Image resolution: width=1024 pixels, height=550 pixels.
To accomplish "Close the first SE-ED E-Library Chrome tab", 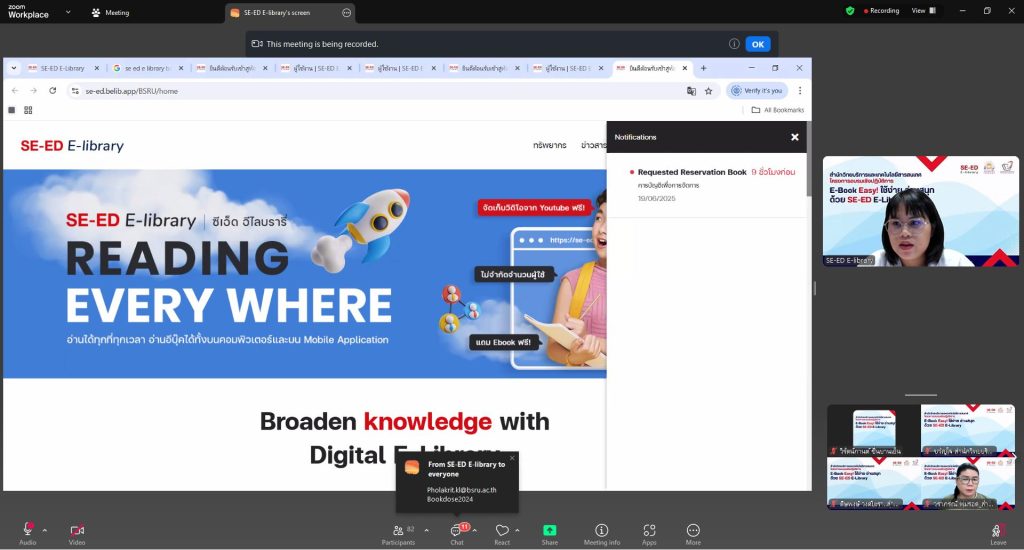I will click(97, 68).
